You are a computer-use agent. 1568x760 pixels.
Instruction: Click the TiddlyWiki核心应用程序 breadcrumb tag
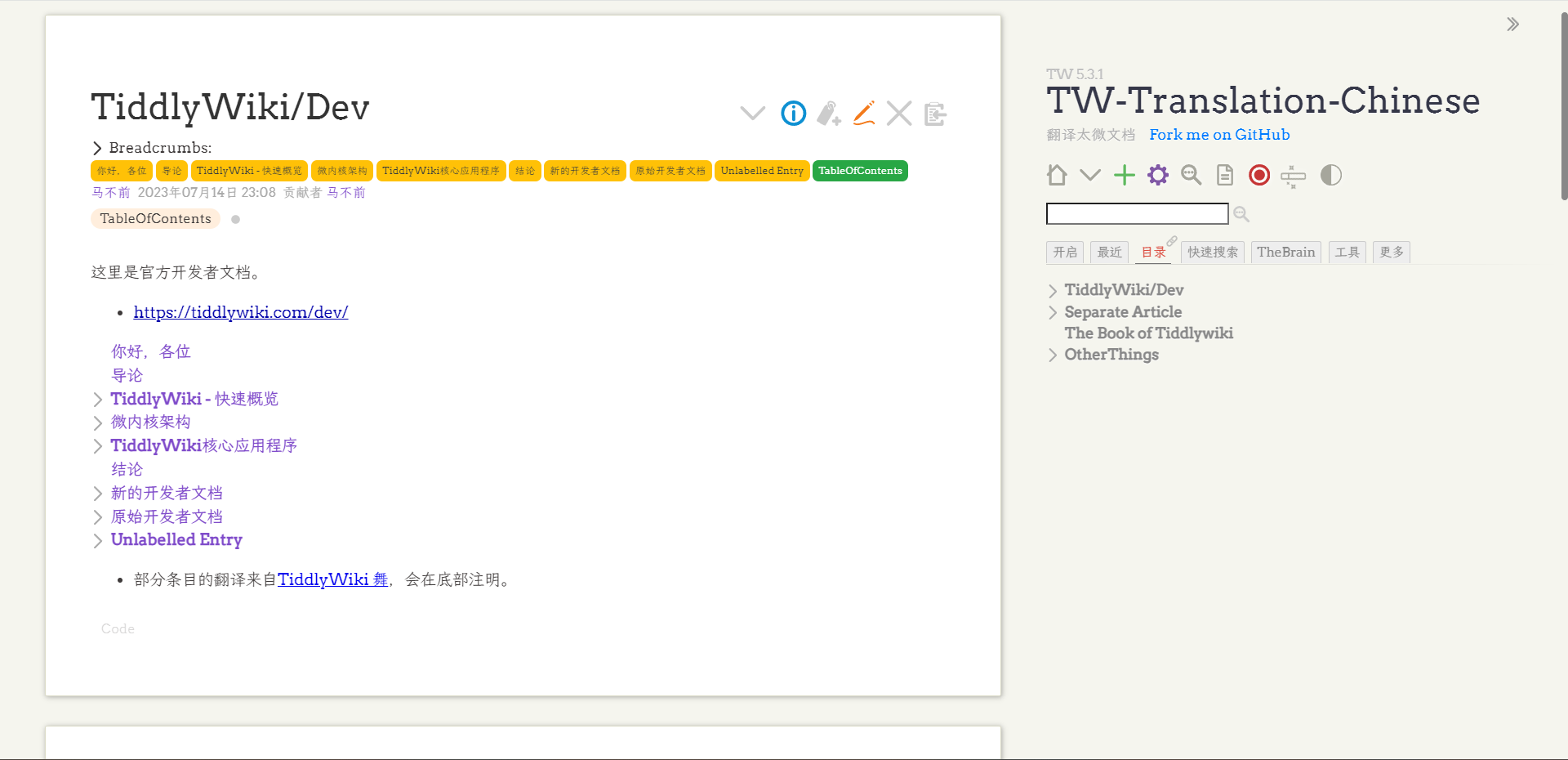(x=441, y=171)
